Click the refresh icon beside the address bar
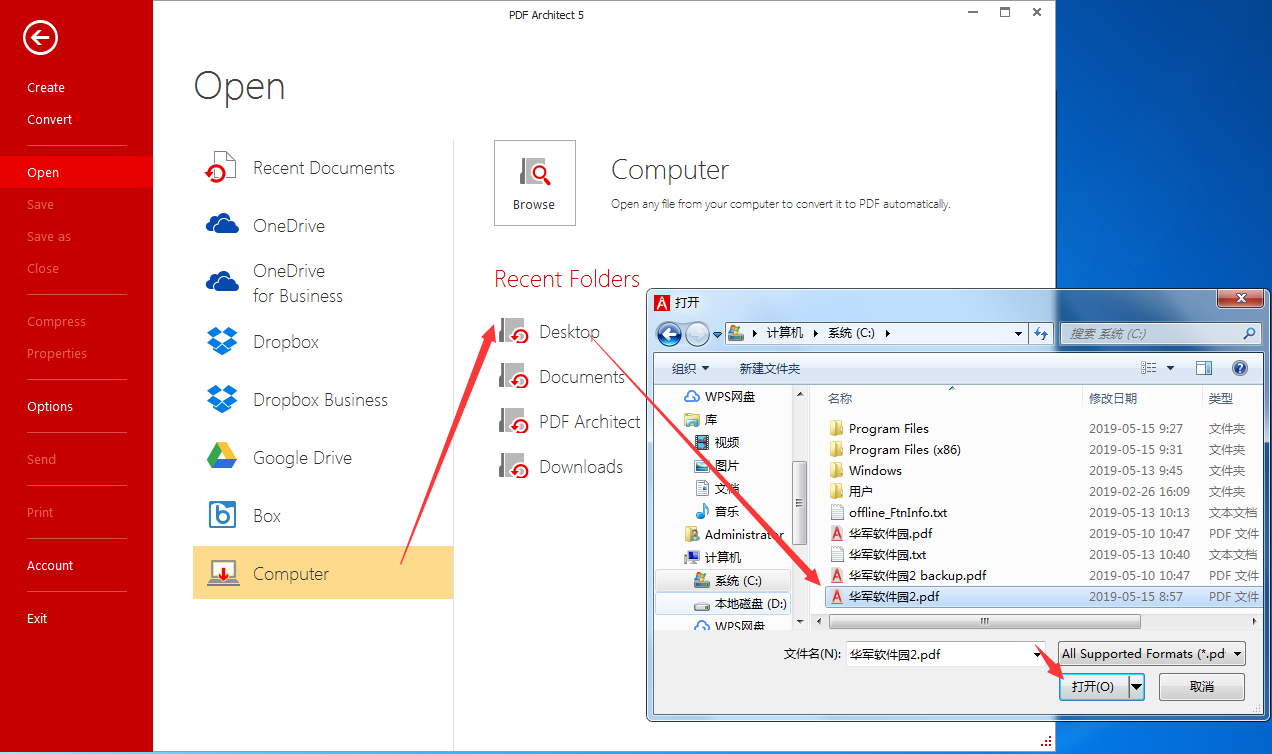Viewport: 1272px width, 754px height. 1041,334
